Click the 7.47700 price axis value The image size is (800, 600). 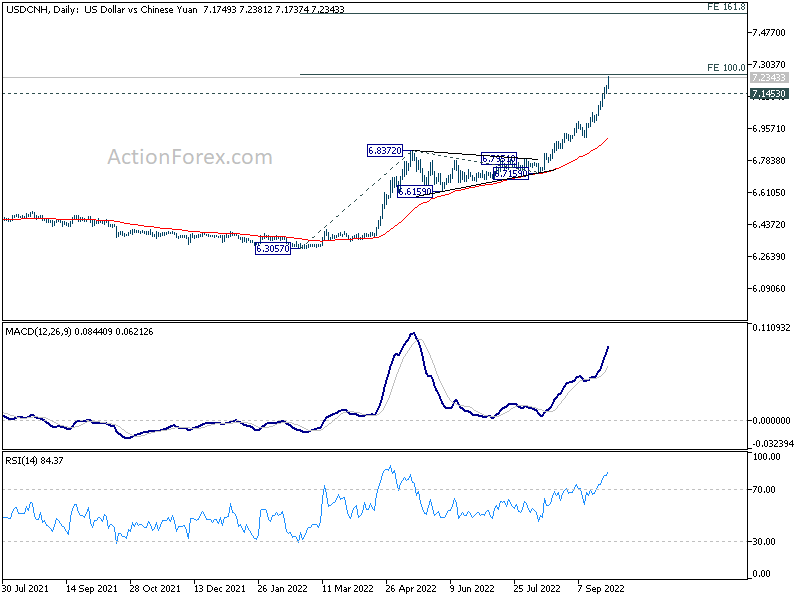769,33
